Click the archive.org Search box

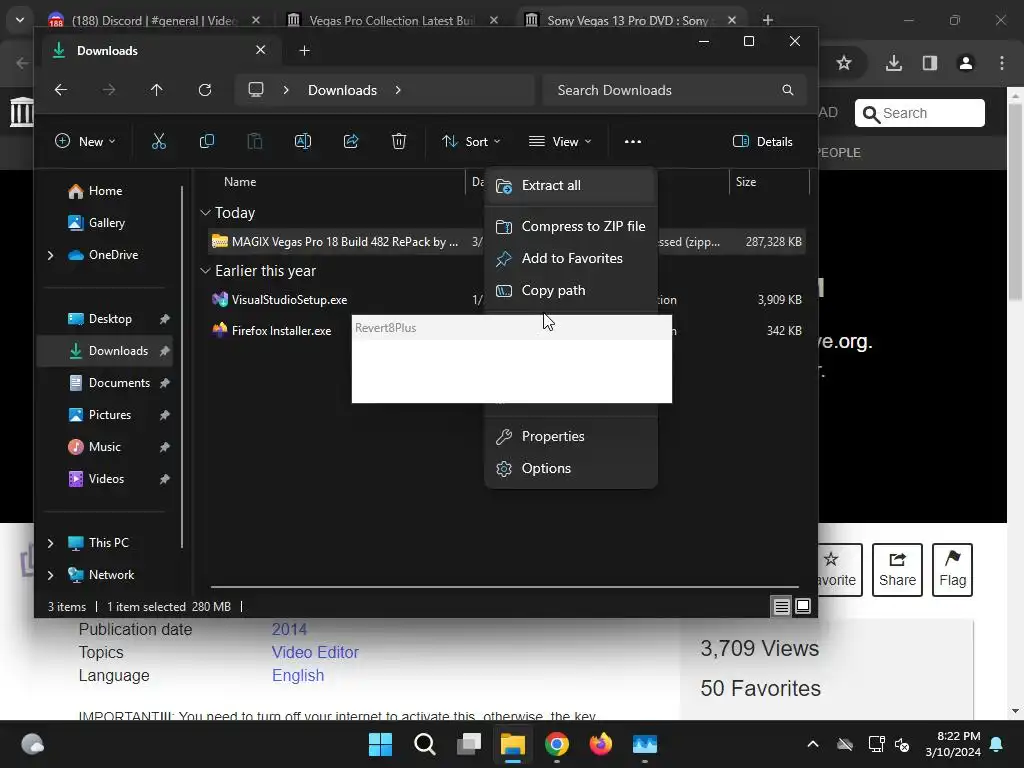[920, 113]
